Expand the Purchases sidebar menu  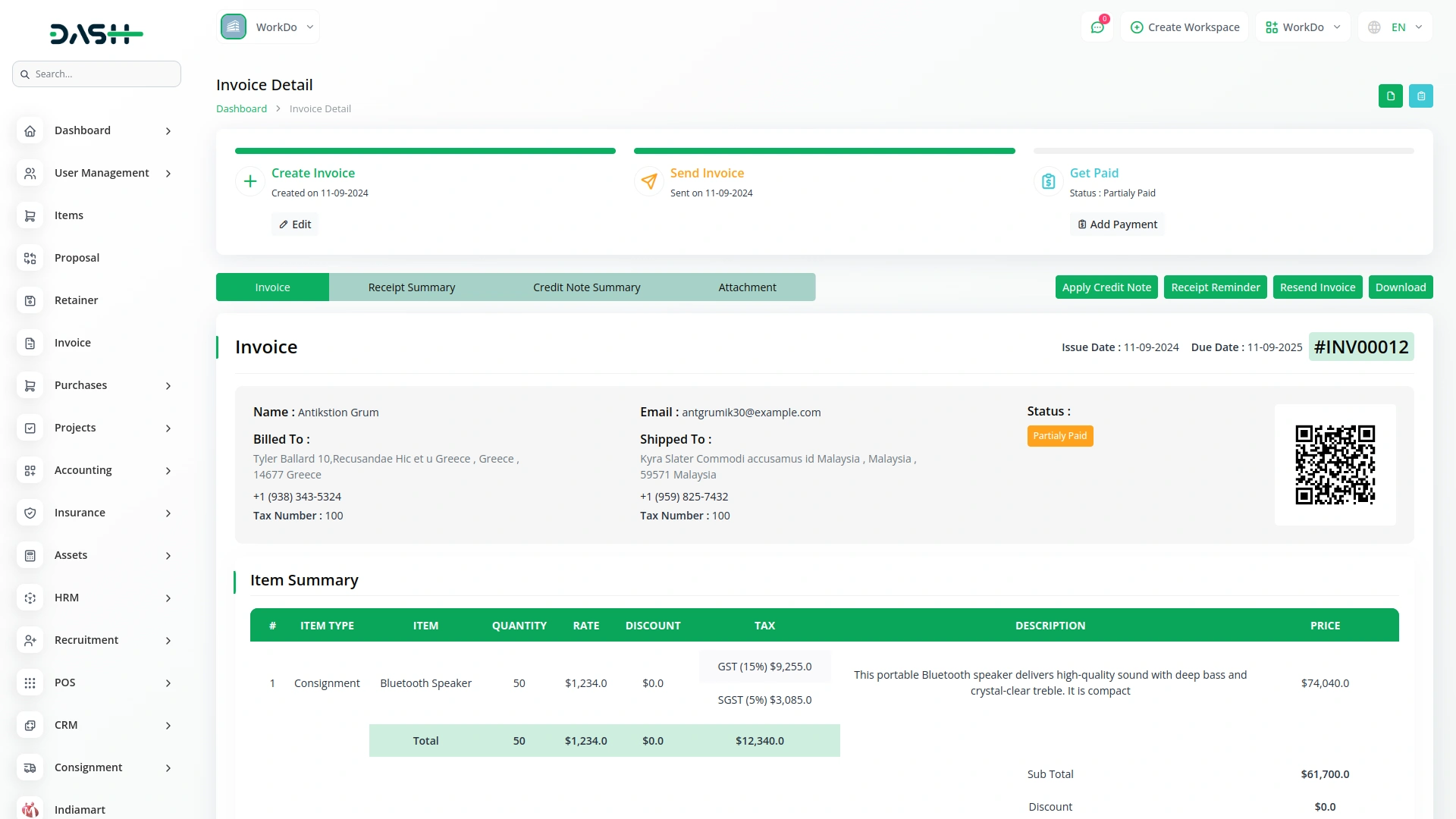pyautogui.click(x=168, y=386)
